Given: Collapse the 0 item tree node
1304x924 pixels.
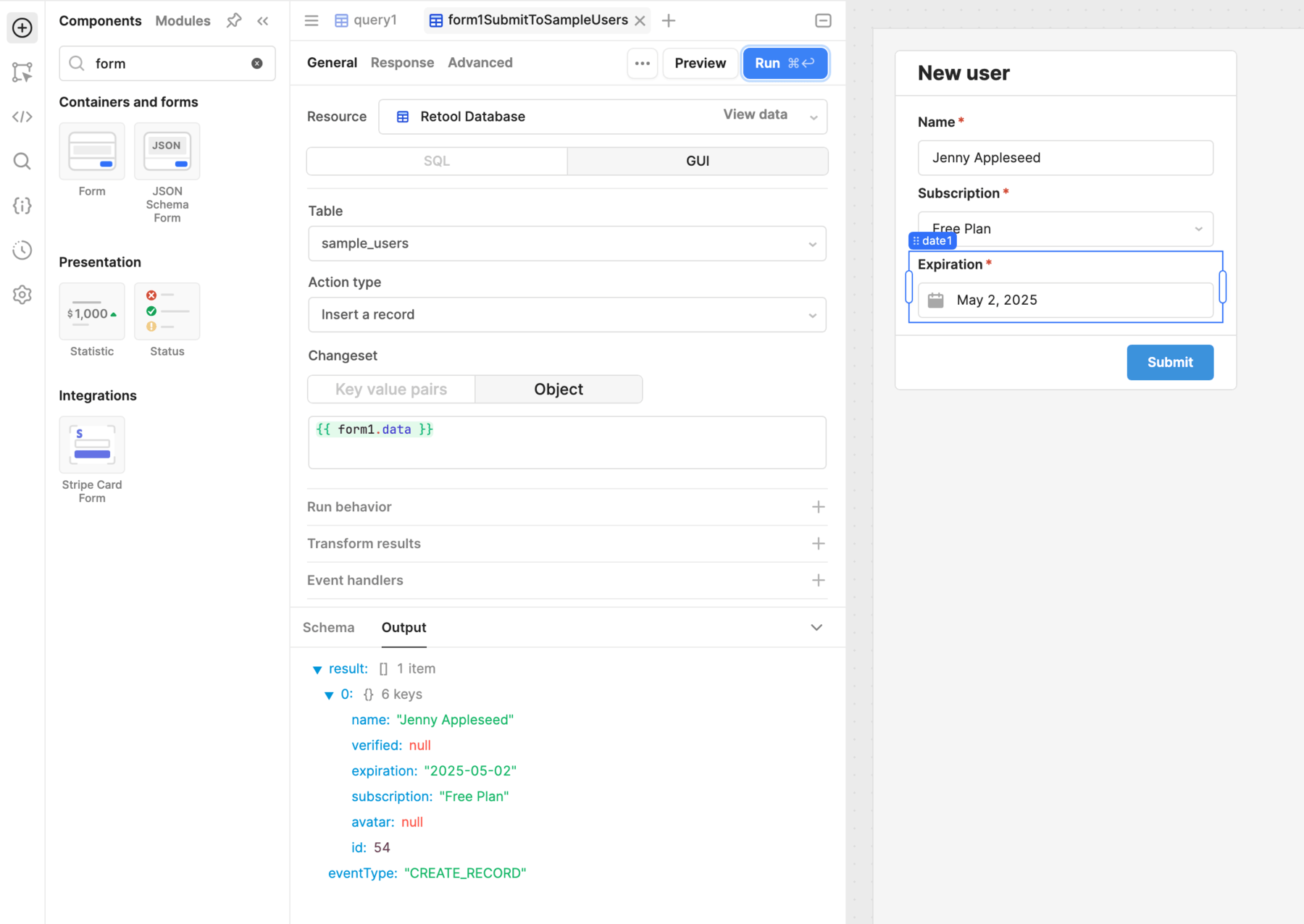Looking at the screenshot, I should point(329,695).
